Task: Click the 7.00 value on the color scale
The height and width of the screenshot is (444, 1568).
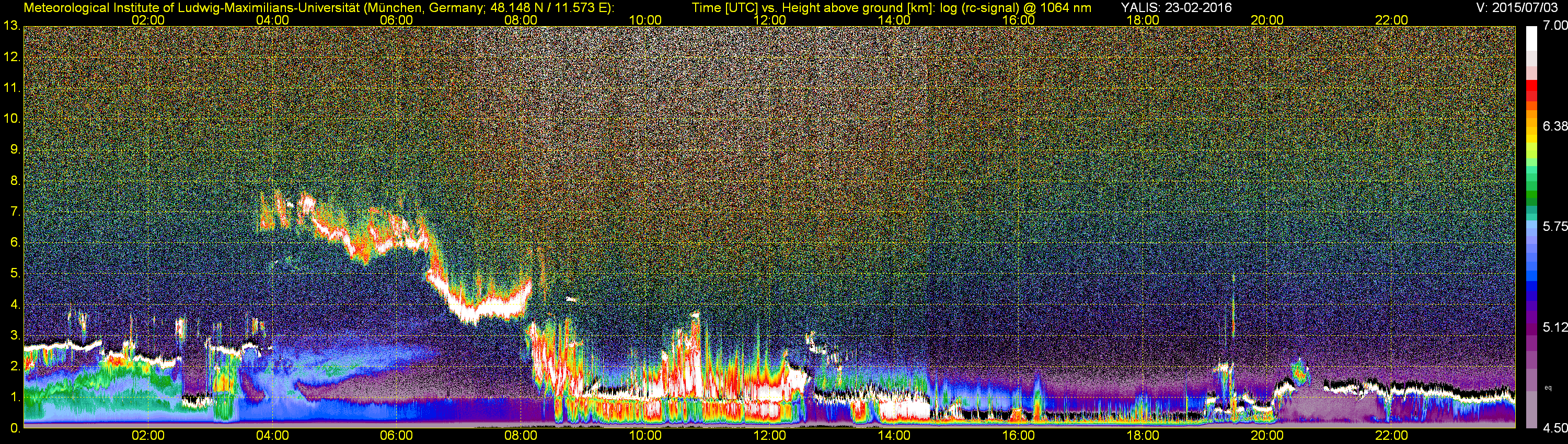Action: [1554, 26]
